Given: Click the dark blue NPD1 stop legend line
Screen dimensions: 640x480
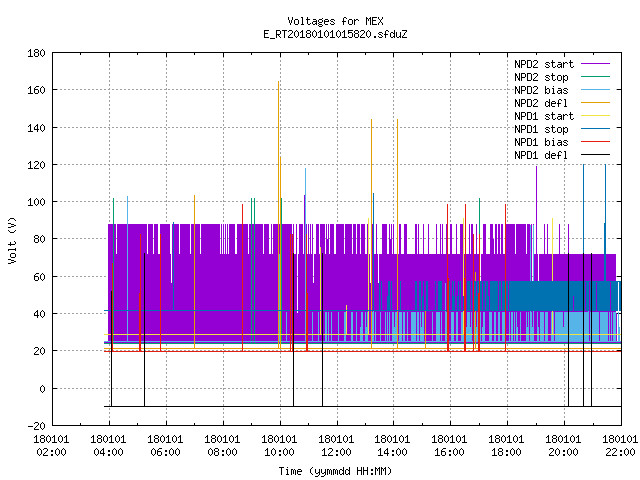Looking at the screenshot, I should pyautogui.click(x=595, y=129).
